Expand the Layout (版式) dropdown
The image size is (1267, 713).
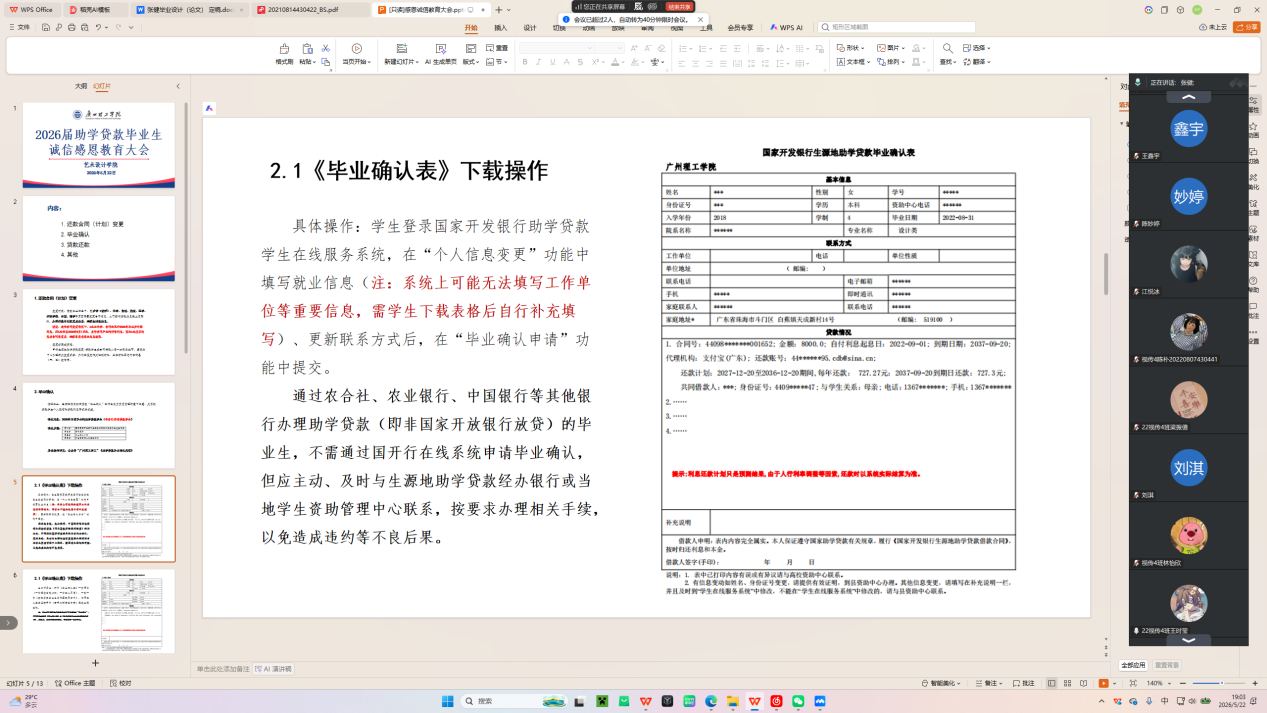coord(470,62)
